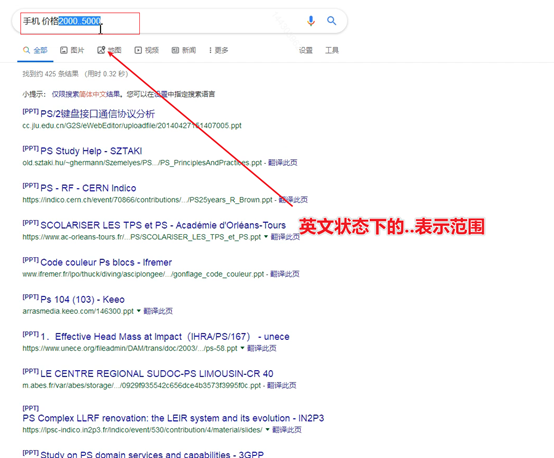This screenshot has height=458, width=554.
Task: Switch to the 地图 (Maps) tab
Action: click(109, 50)
